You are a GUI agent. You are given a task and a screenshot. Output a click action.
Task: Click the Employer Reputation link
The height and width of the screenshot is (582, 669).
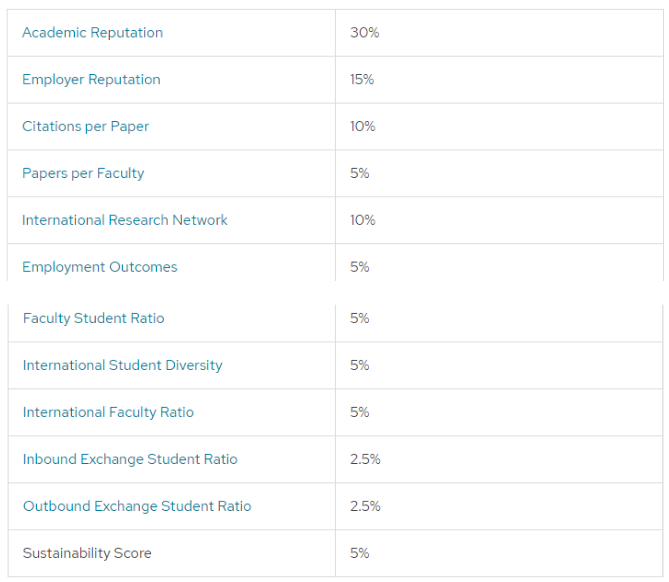91,79
